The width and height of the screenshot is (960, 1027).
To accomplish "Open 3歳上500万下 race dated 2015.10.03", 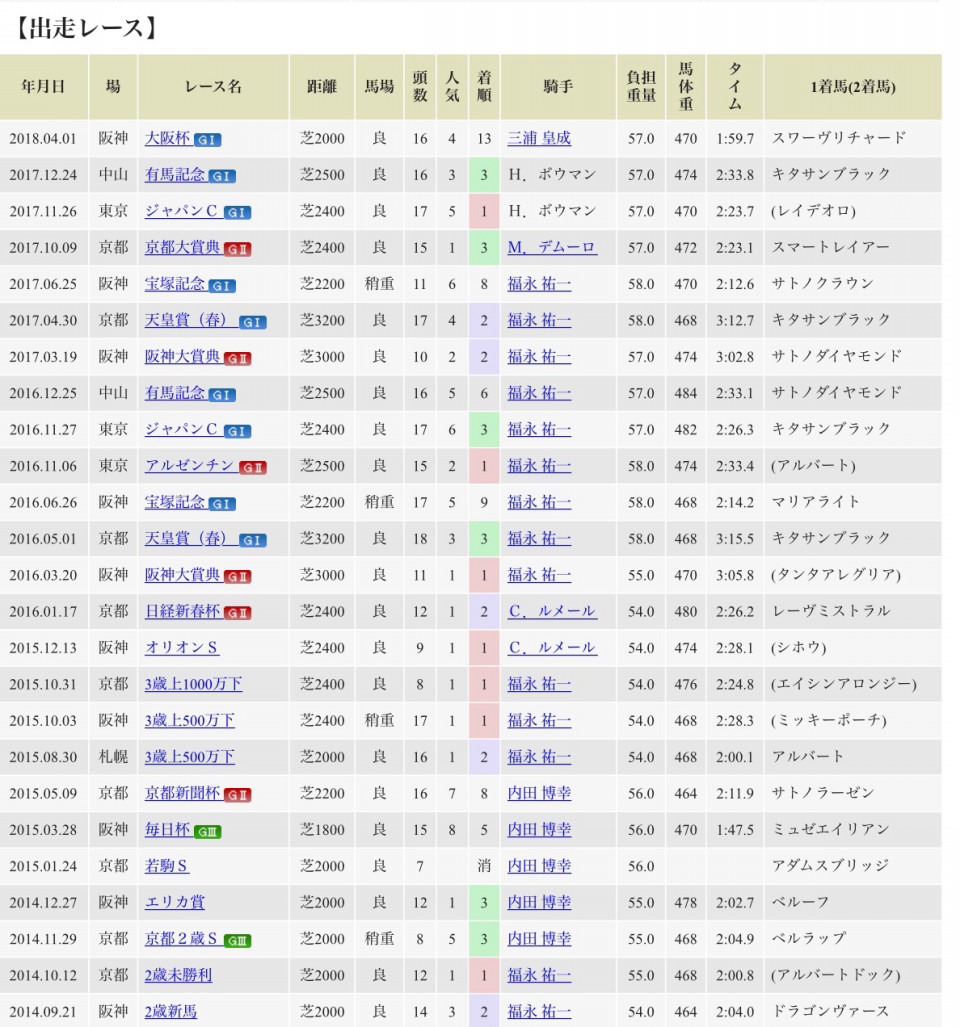I will pos(190,720).
